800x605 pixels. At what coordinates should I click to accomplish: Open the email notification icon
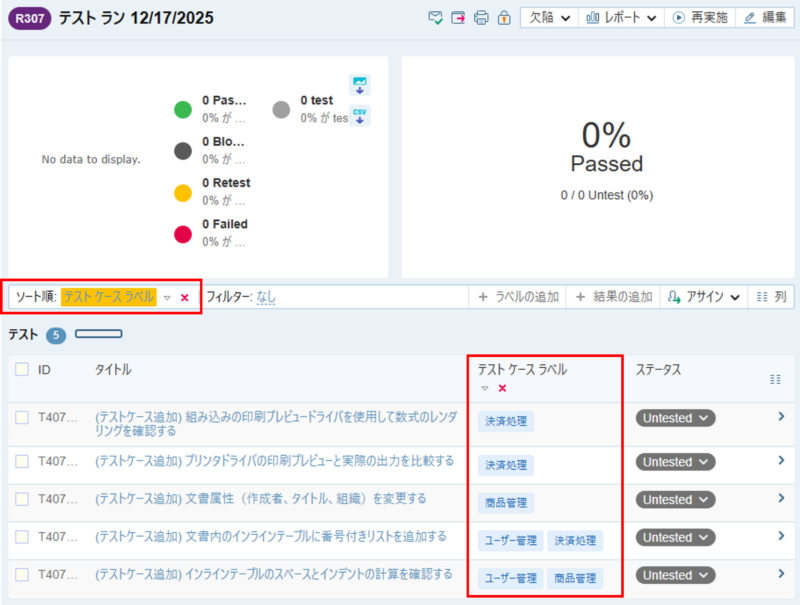(435, 17)
